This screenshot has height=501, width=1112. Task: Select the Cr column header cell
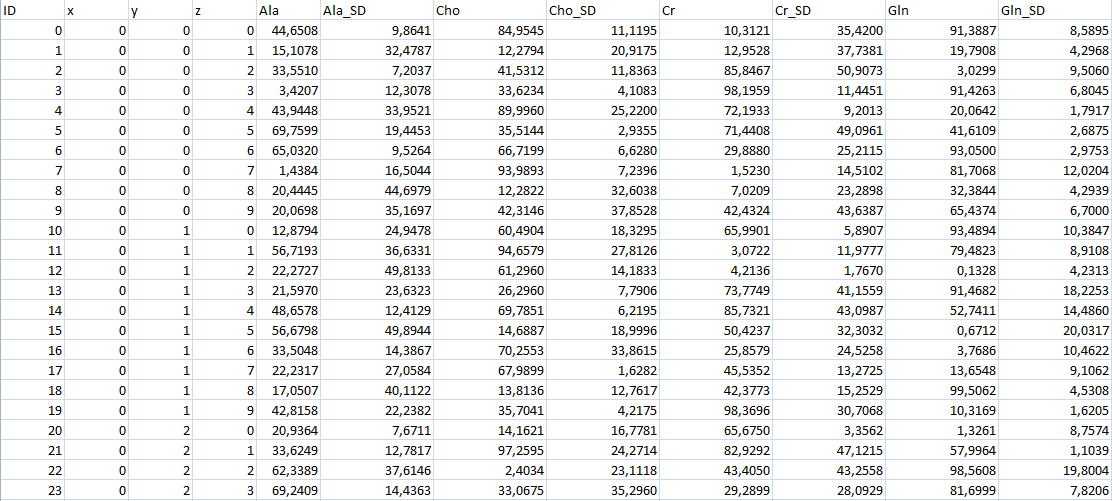(x=714, y=11)
